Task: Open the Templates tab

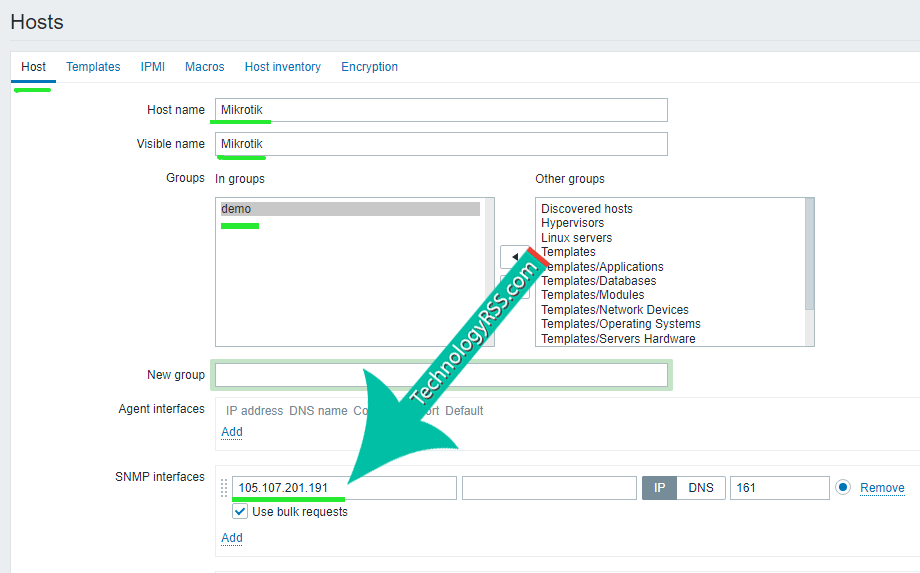Action: (x=93, y=67)
